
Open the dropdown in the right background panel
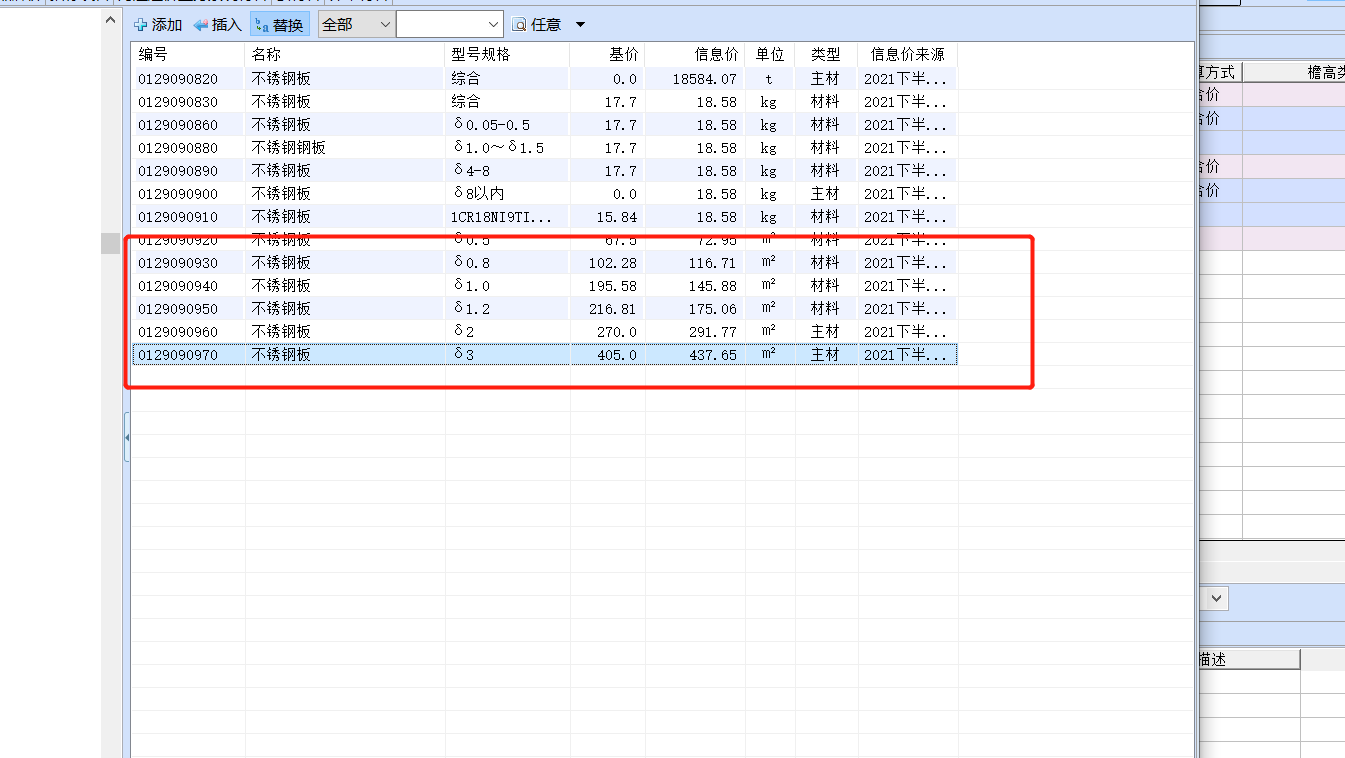(1216, 599)
